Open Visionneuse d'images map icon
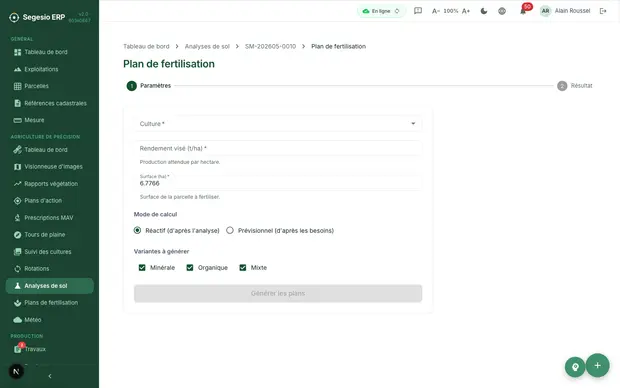Screen dimensions: 620x388 pos(17,167)
